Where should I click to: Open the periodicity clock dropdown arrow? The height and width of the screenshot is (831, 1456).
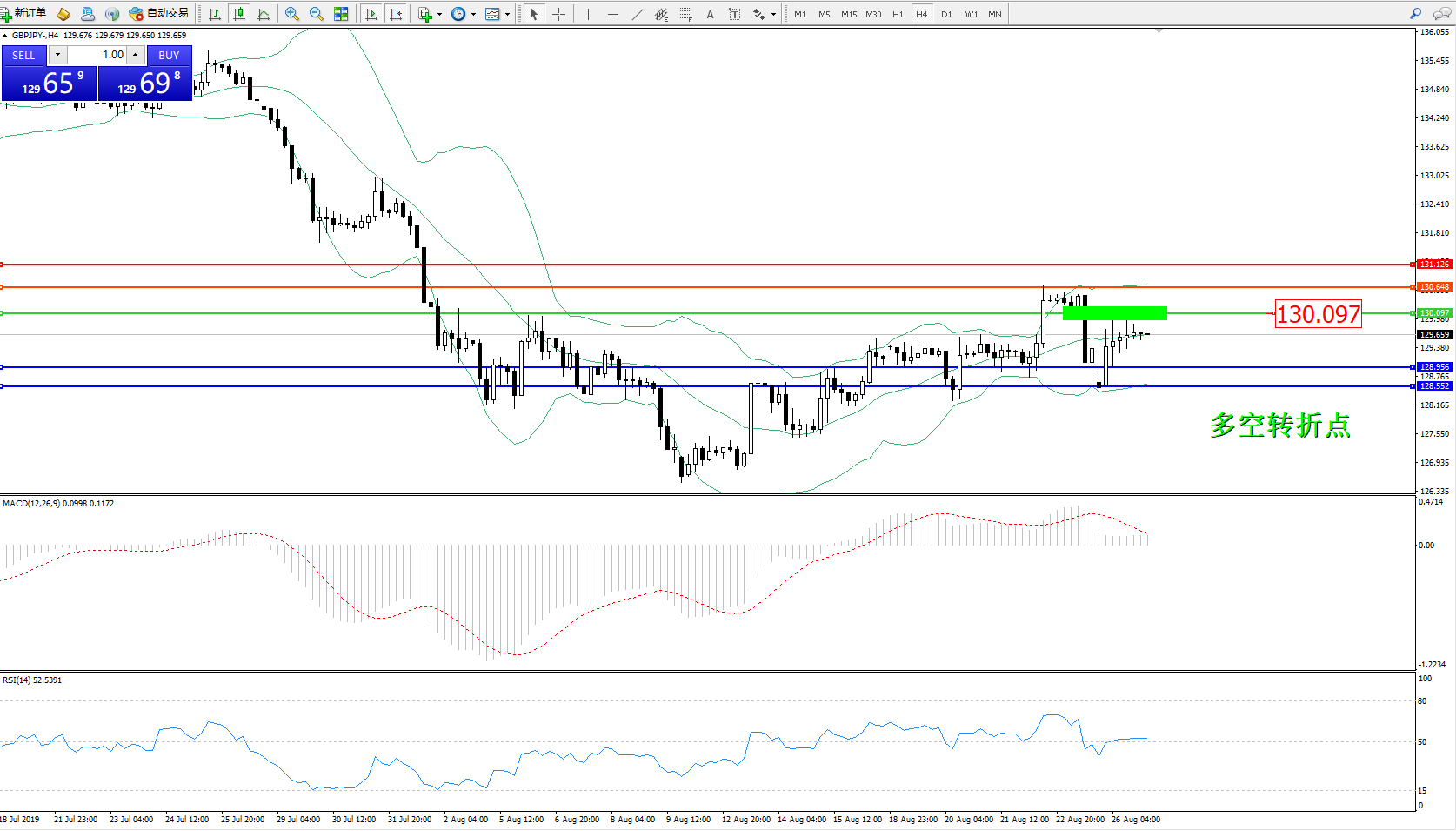coord(473,15)
